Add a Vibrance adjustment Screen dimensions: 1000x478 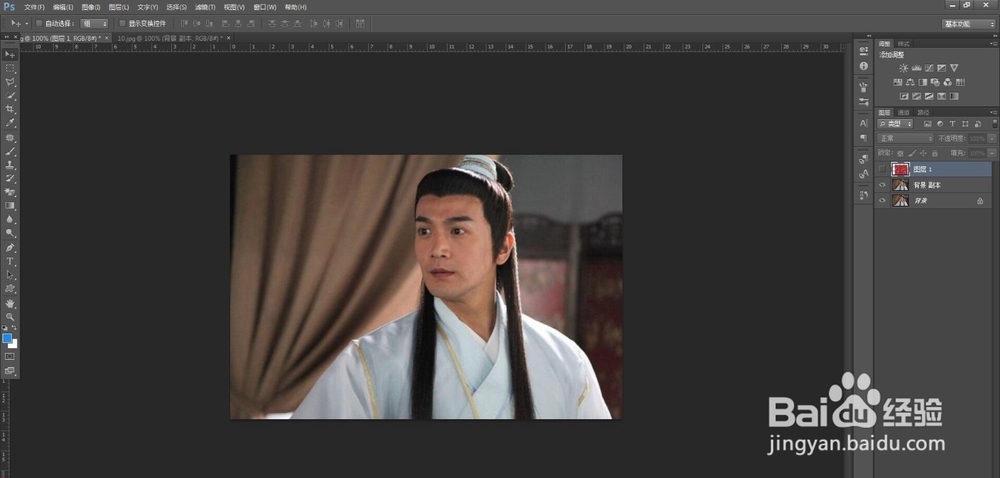click(x=954, y=68)
